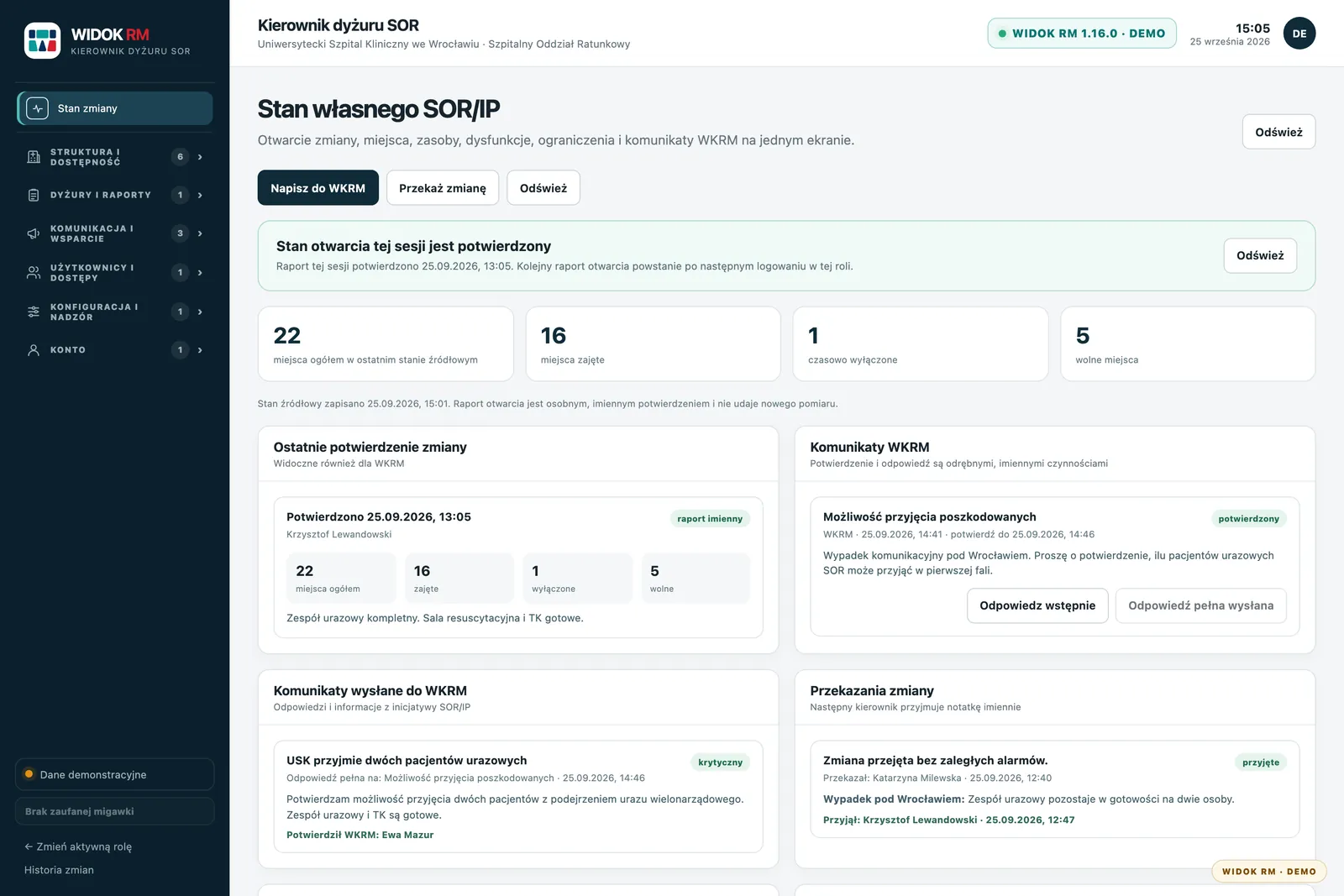Click the Odpowiedź pełna wysłana button
Image resolution: width=1344 pixels, height=896 pixels.
tap(1200, 605)
